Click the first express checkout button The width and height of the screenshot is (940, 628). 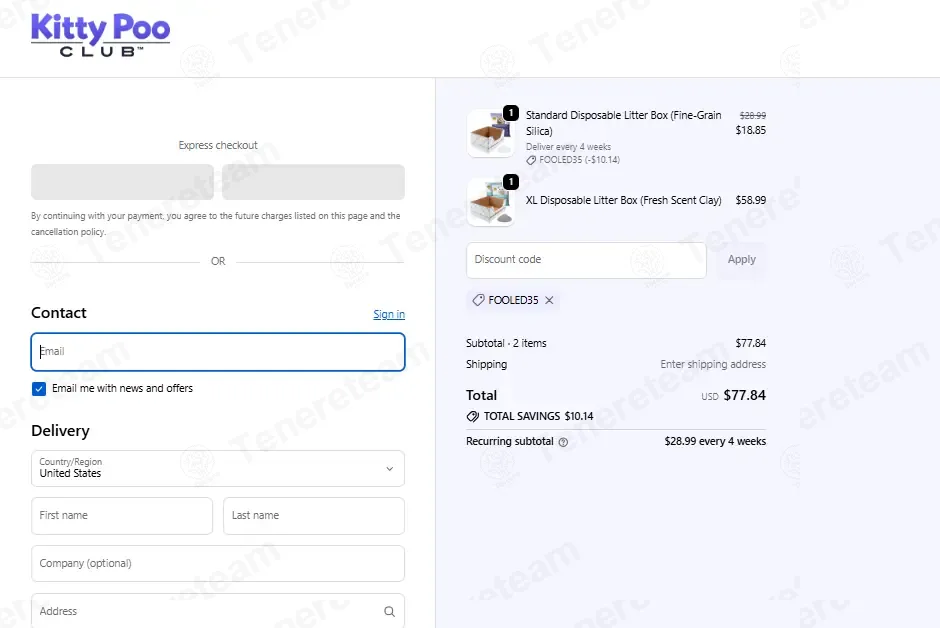click(122, 182)
